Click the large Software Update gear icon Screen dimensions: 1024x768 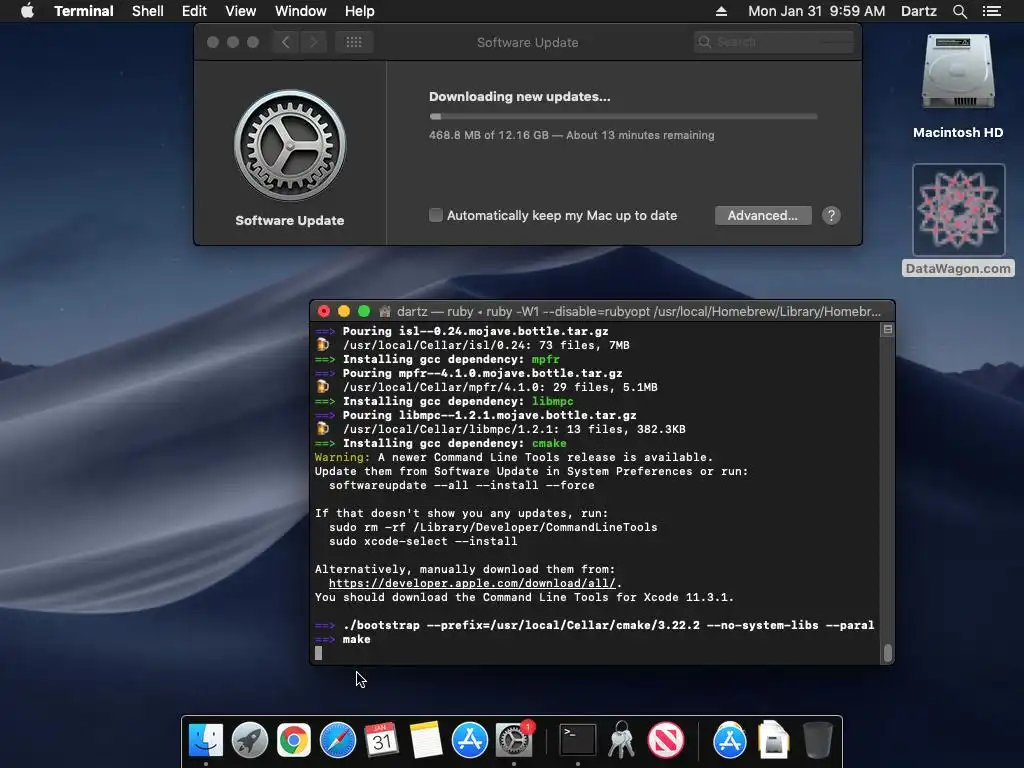290,145
